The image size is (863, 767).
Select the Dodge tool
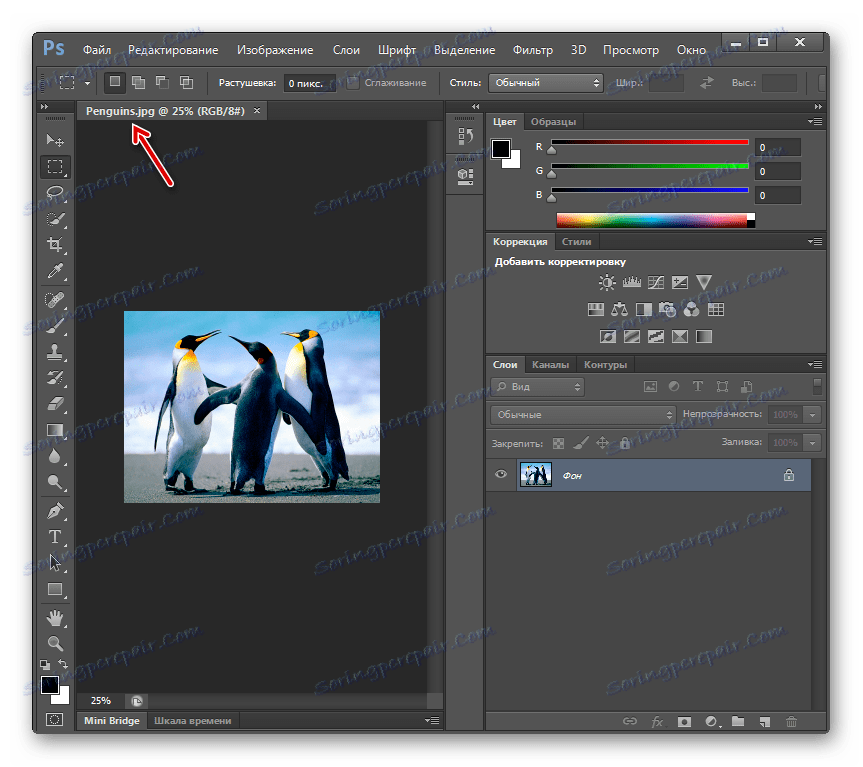54,482
